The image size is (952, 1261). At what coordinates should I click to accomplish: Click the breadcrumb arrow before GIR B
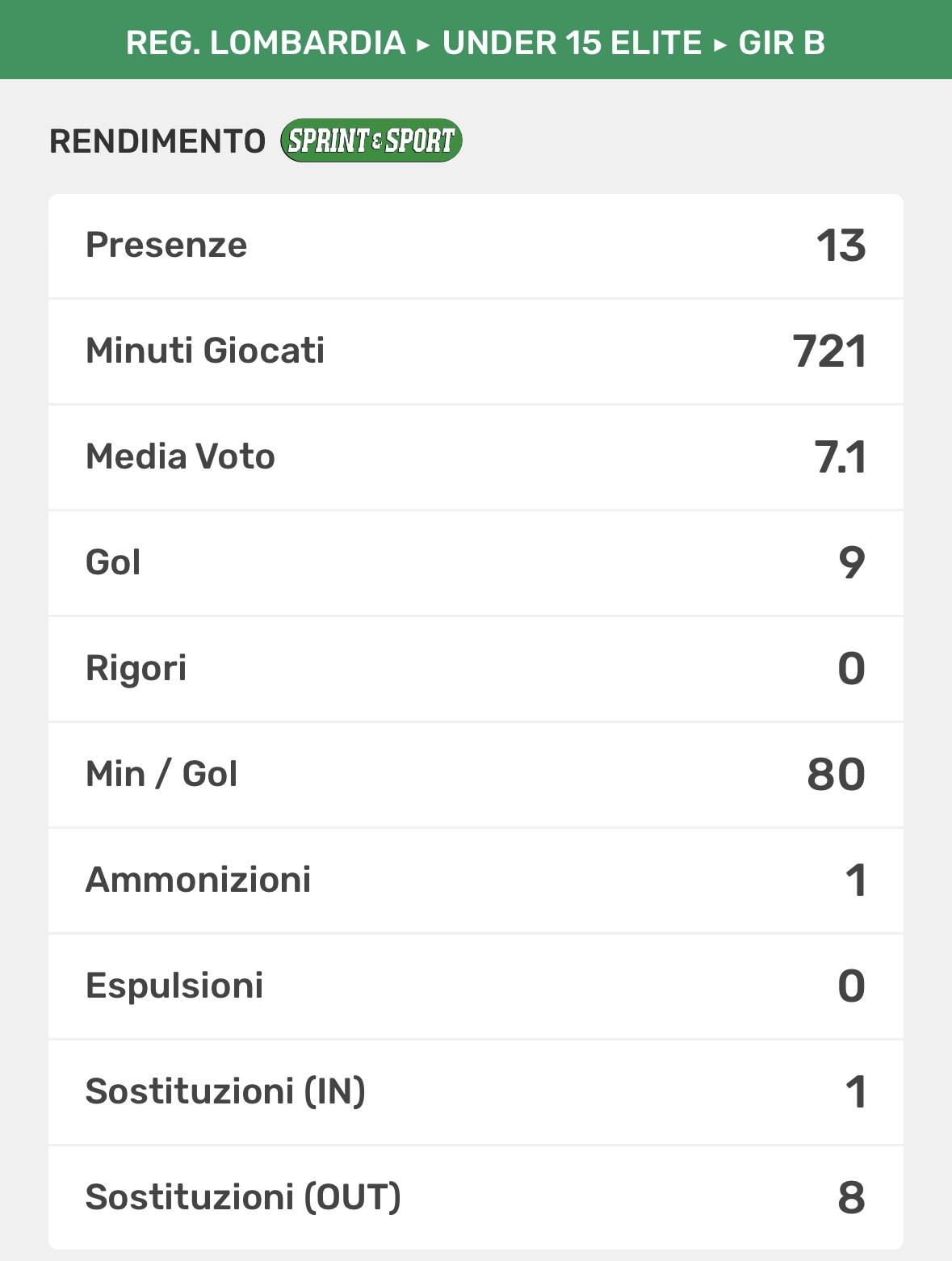click(x=720, y=44)
